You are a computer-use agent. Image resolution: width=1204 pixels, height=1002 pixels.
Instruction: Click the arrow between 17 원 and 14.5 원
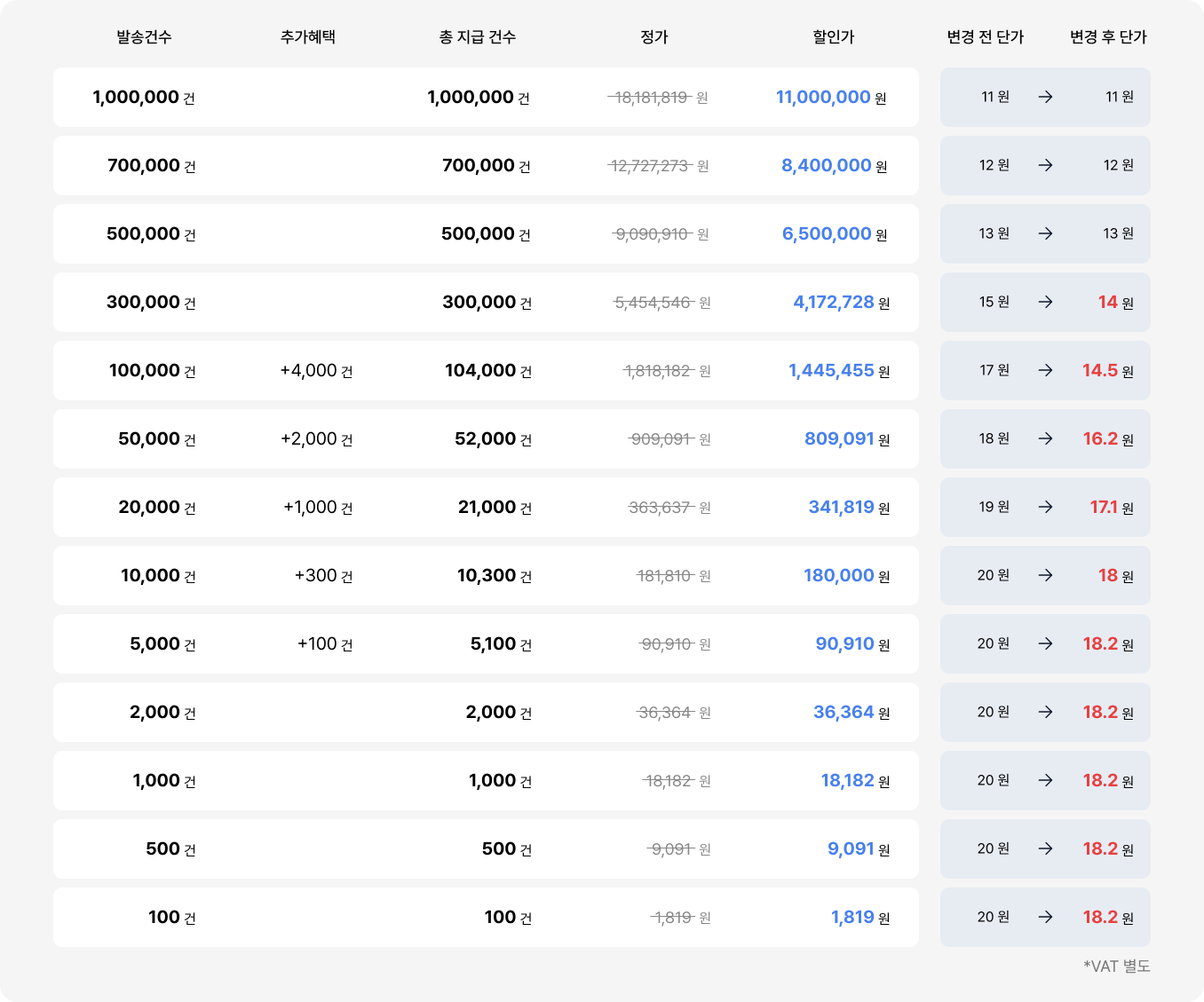1045,370
